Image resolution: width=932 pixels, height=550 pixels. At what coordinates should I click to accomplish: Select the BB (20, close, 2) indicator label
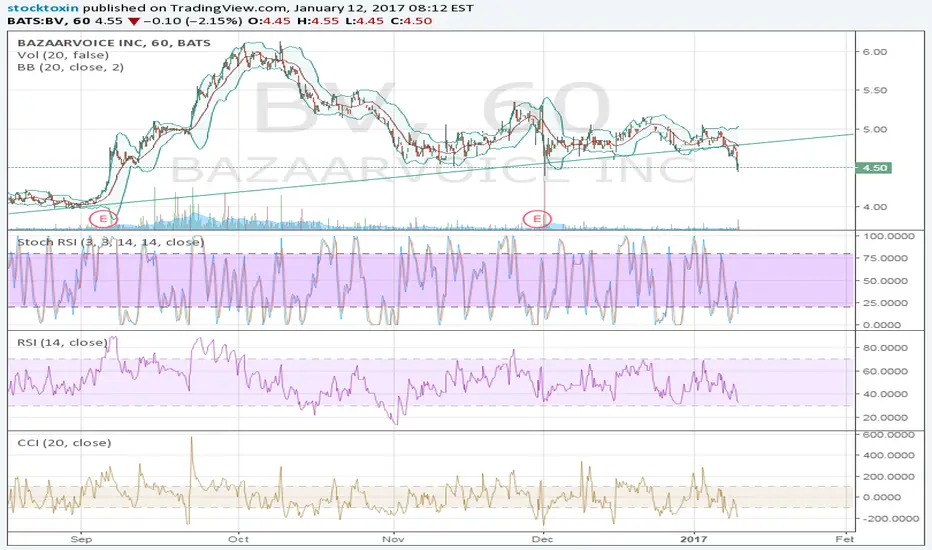71,67
